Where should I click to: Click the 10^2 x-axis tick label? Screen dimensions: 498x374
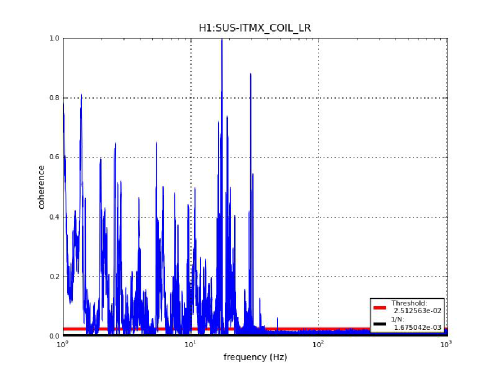[318, 344]
